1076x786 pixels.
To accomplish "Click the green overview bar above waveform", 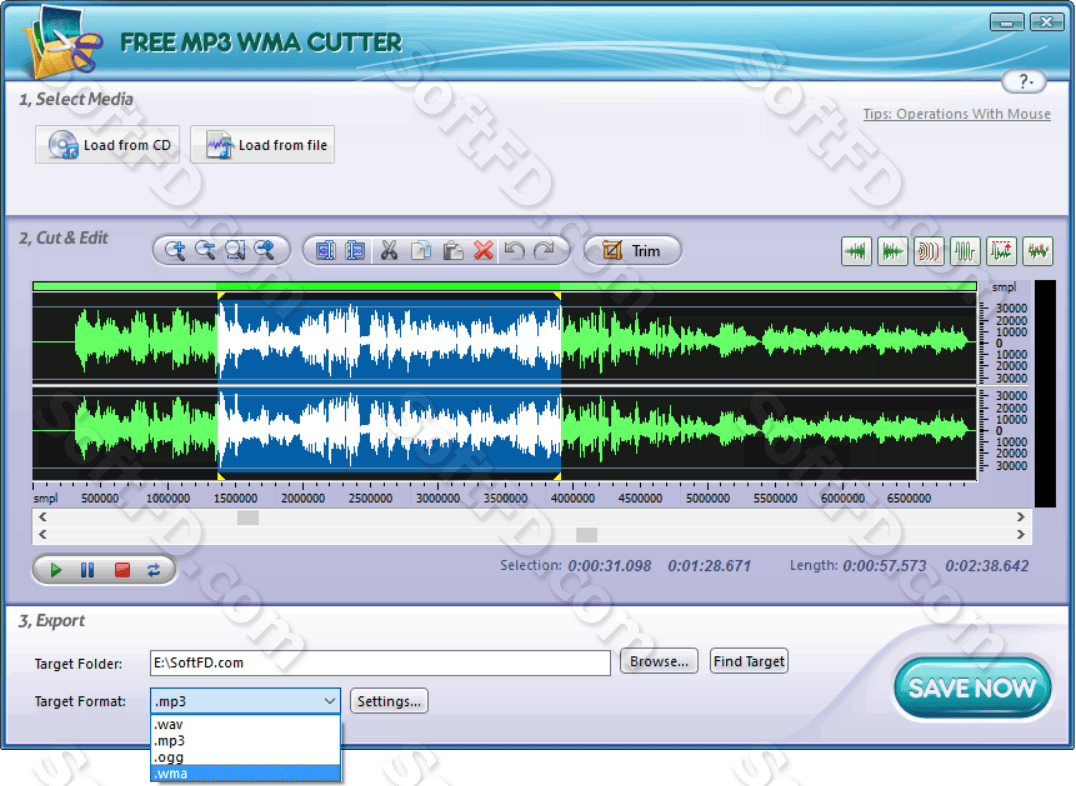I will click(x=504, y=286).
